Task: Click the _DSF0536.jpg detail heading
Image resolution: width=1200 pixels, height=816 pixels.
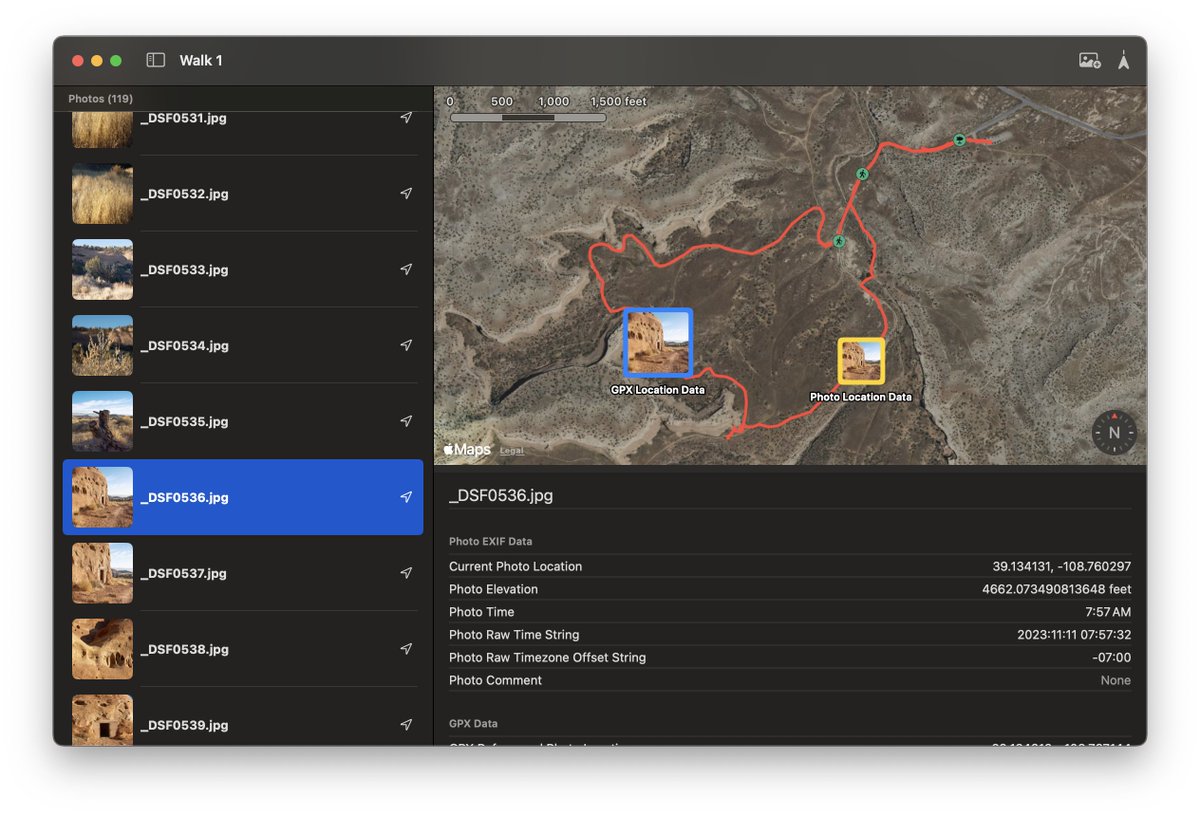Action: (501, 495)
